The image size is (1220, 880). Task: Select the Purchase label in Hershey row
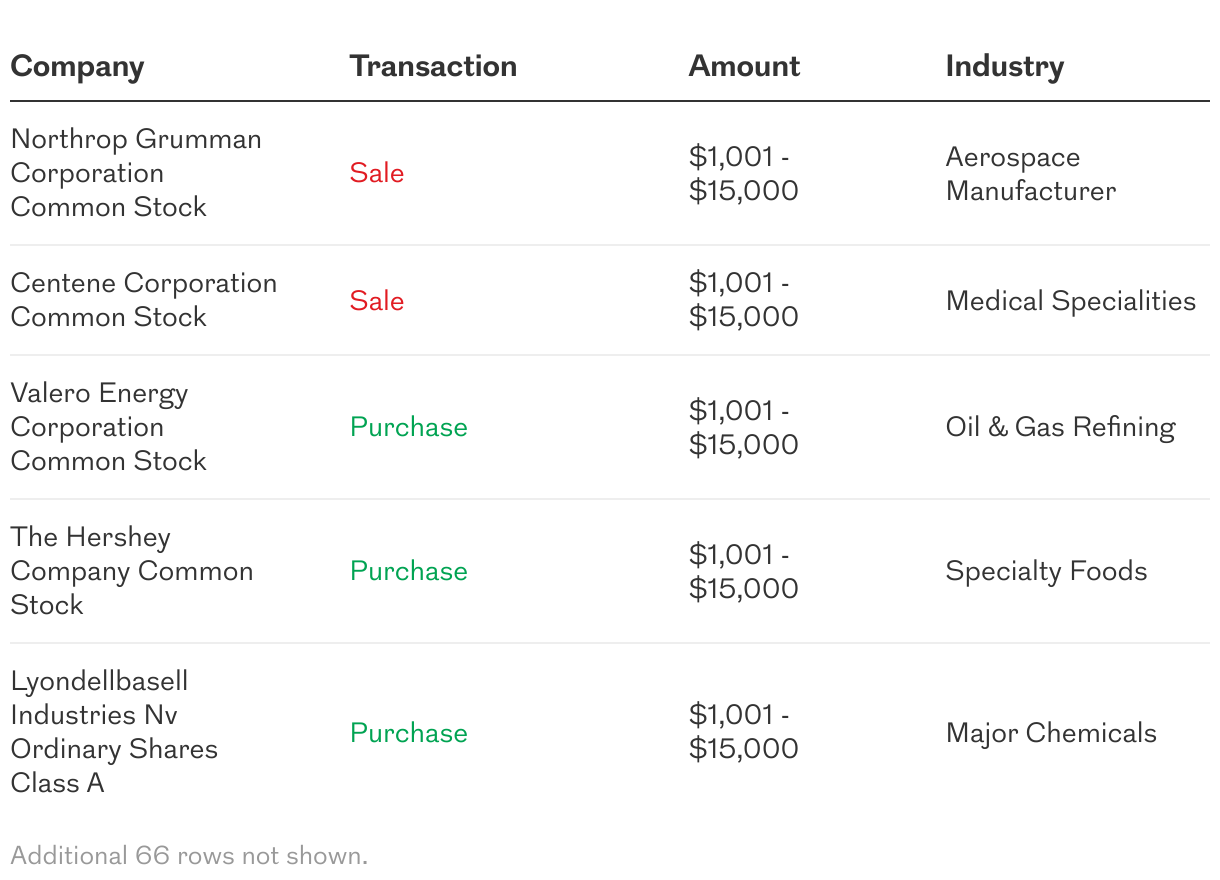[408, 571]
